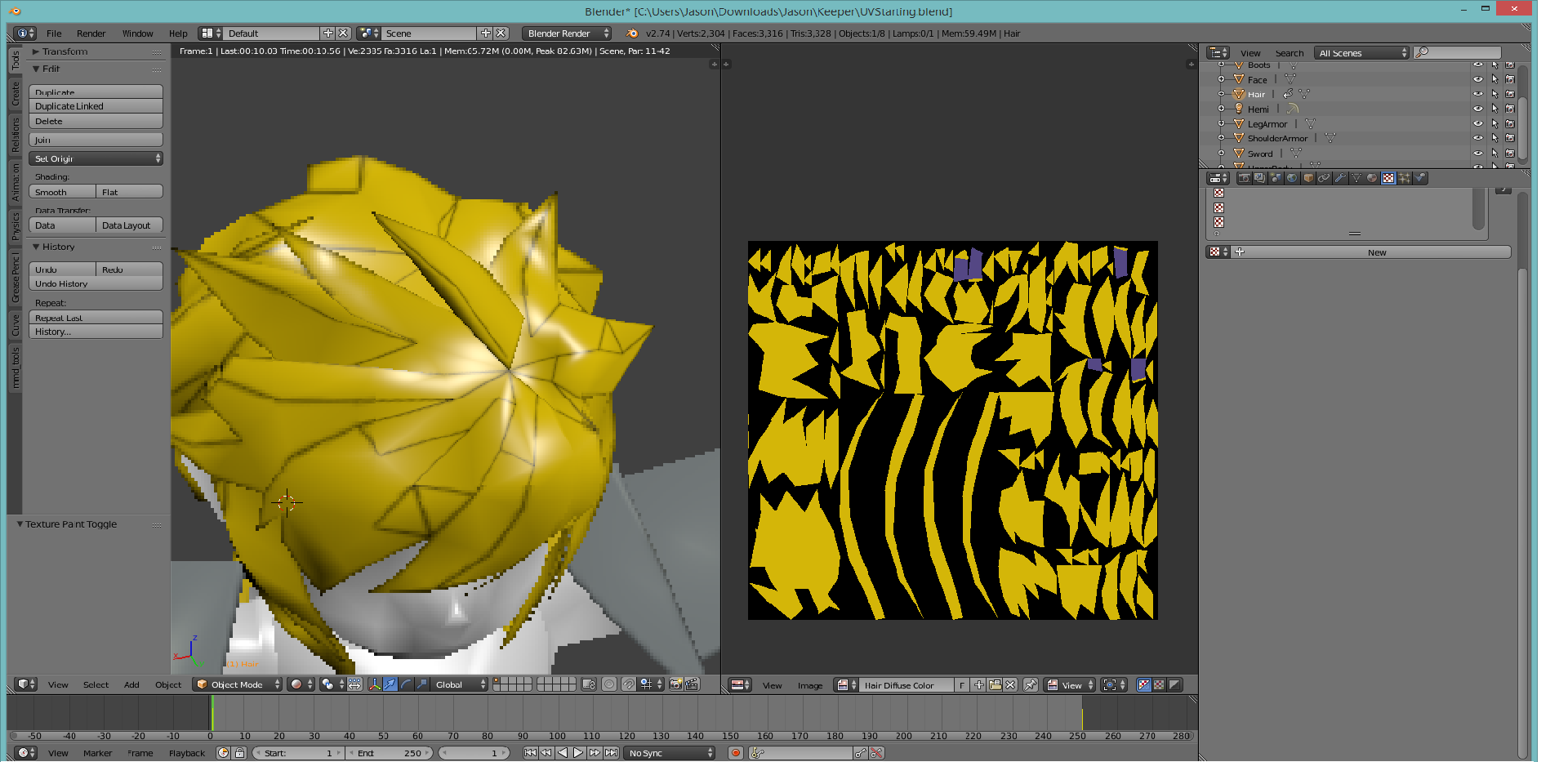Toggle the timeline lock time range icon
The image size is (1568, 762).
click(239, 753)
